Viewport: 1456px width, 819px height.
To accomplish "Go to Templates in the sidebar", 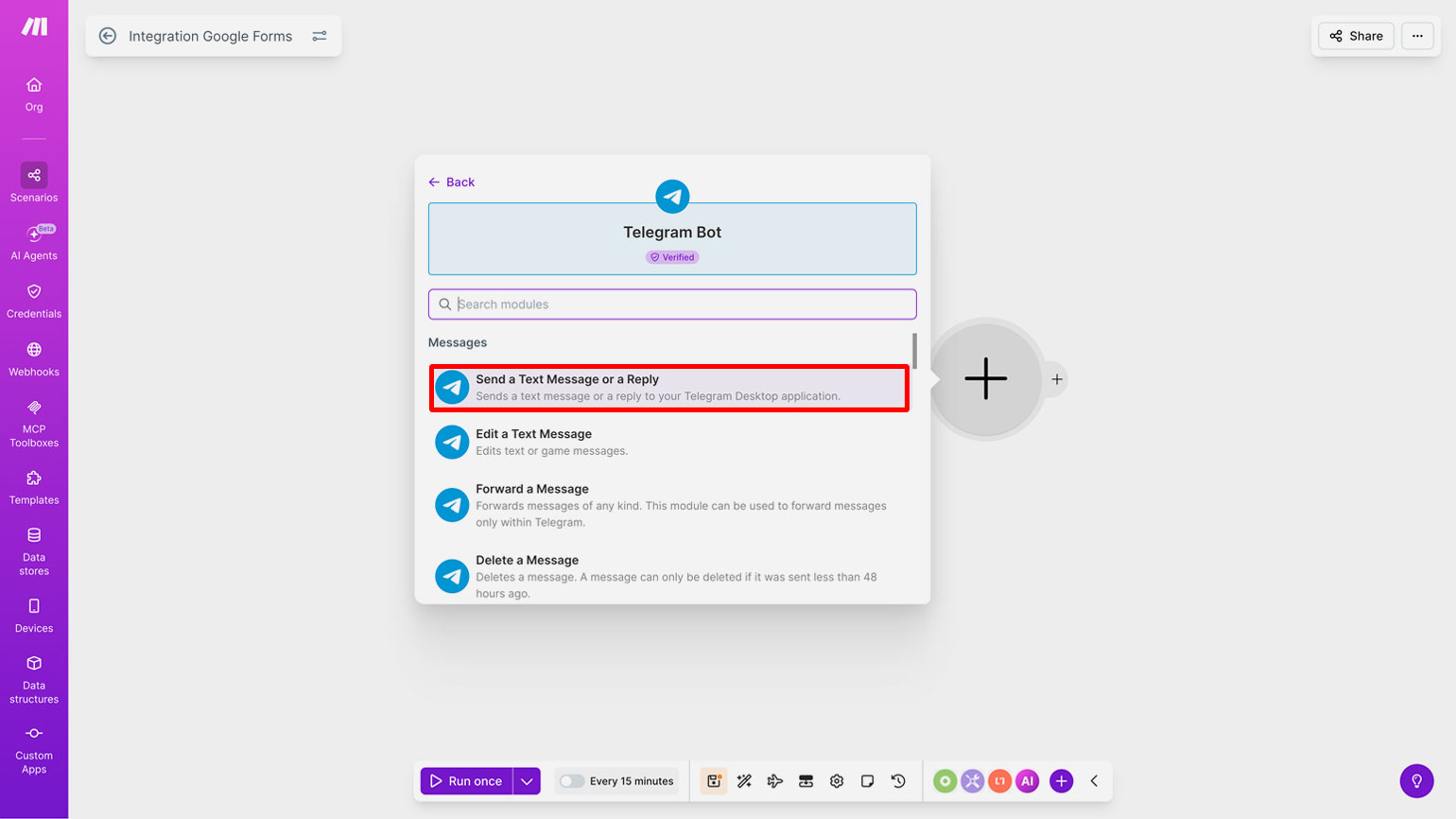I will point(34,487).
